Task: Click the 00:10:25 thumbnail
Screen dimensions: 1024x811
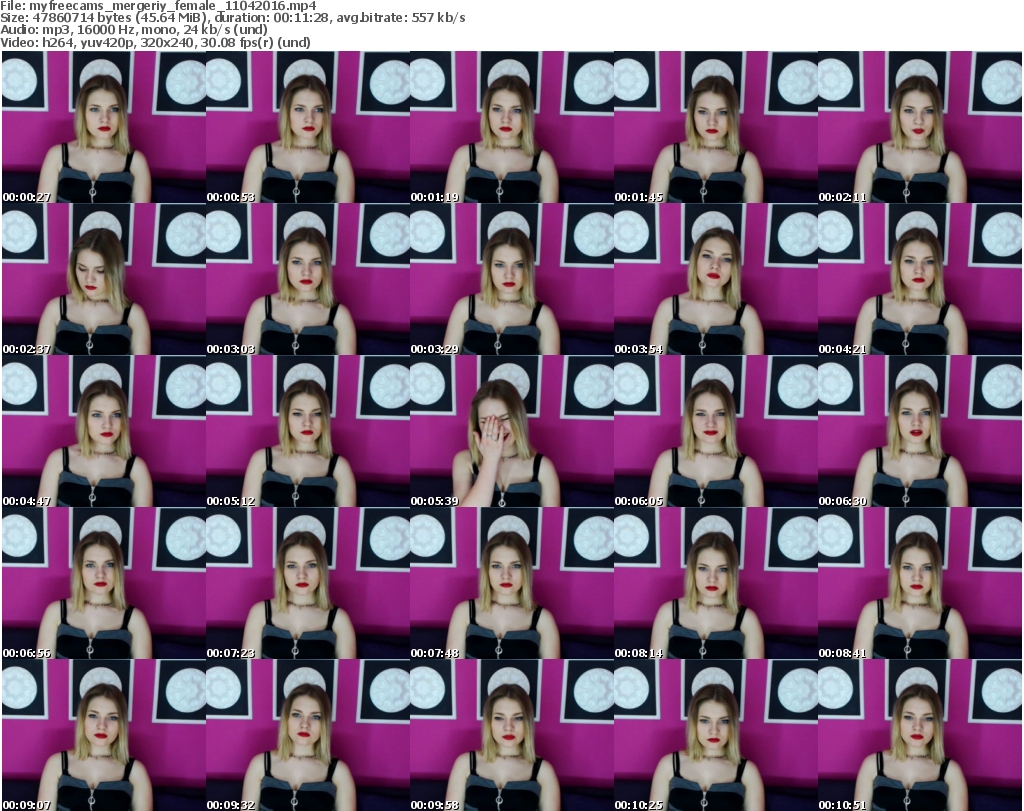Action: [x=716, y=735]
